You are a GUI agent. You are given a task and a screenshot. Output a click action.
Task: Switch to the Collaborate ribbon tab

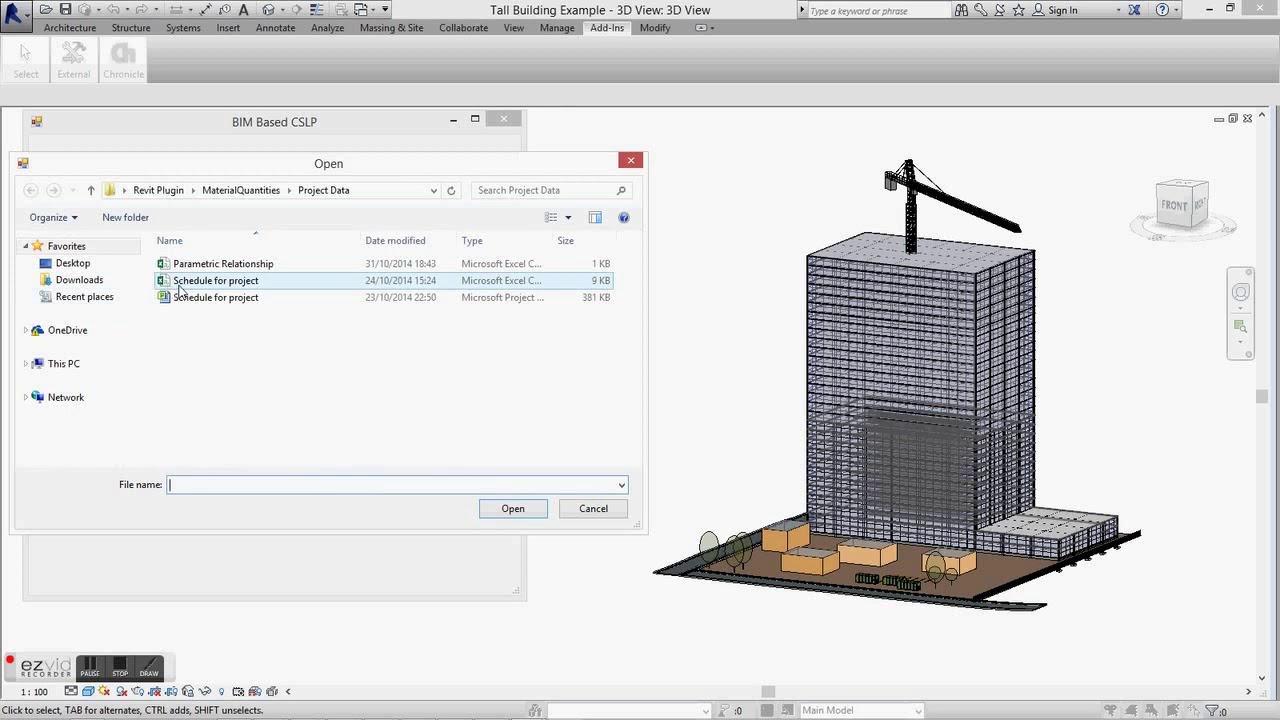click(x=463, y=28)
